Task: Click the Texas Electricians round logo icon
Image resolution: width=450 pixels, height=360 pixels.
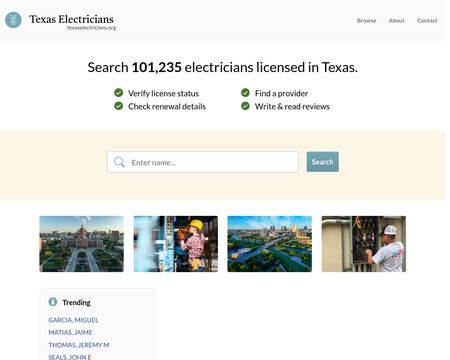Action: point(13,20)
